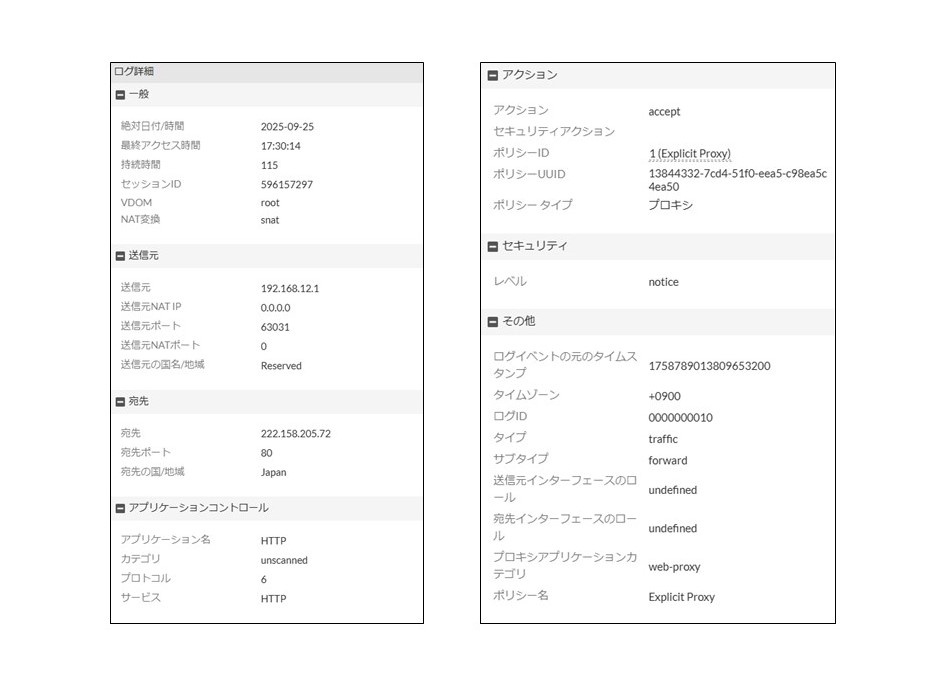
Task: Collapse the その他 section minus icon
Action: [492, 322]
